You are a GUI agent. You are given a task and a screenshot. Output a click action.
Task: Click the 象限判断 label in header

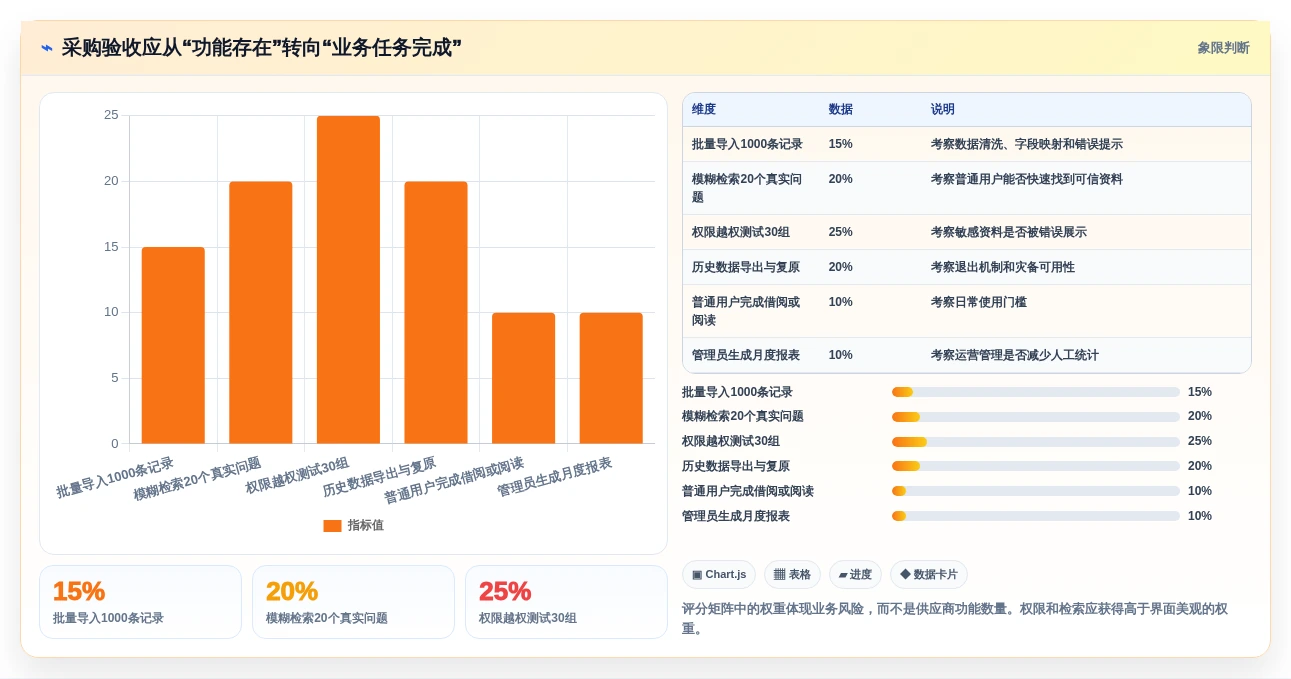[1223, 48]
